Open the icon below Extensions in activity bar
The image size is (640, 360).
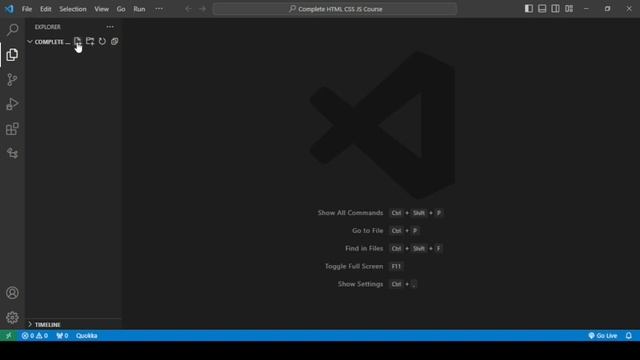(x=12, y=153)
